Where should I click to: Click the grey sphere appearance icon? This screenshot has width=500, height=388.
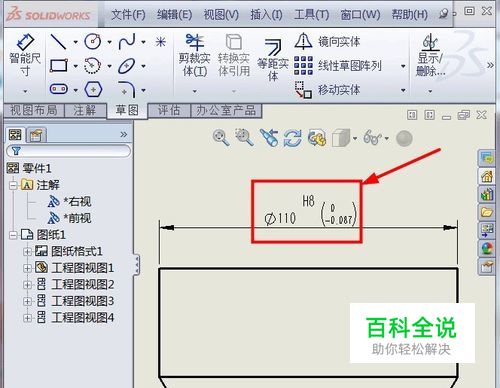point(404,138)
